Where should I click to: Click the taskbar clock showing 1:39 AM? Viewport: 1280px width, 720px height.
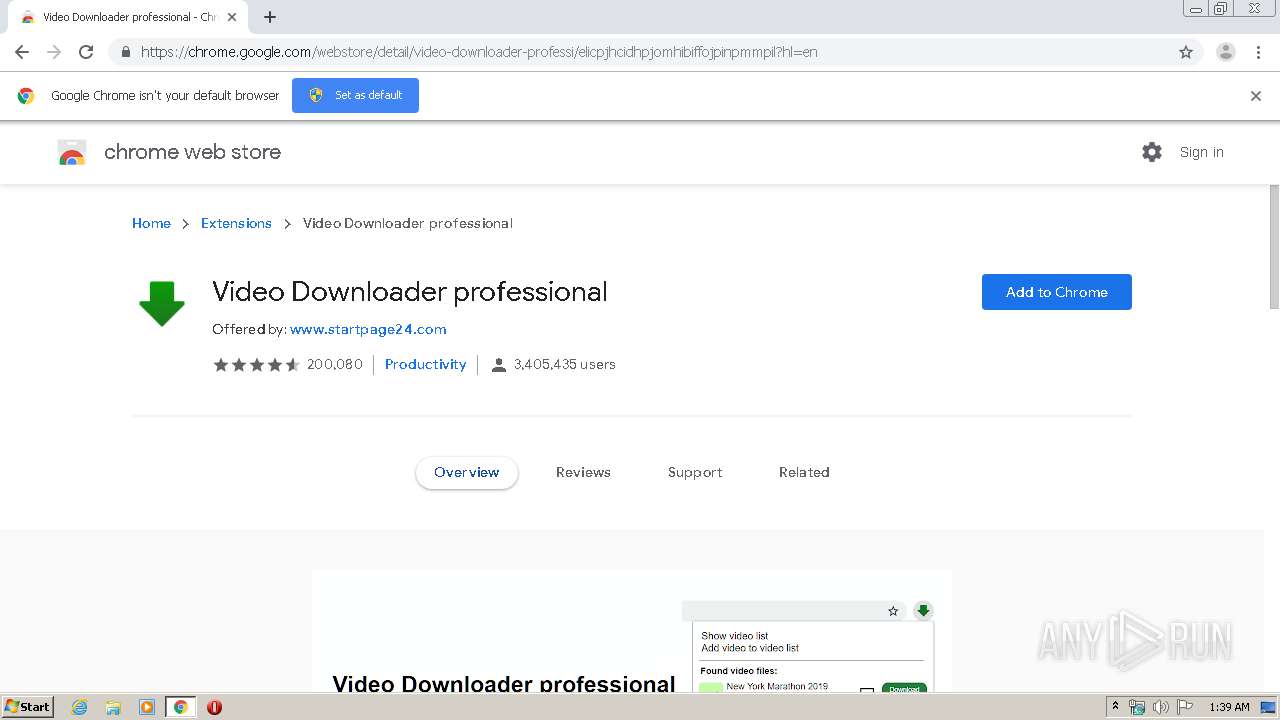point(1229,707)
